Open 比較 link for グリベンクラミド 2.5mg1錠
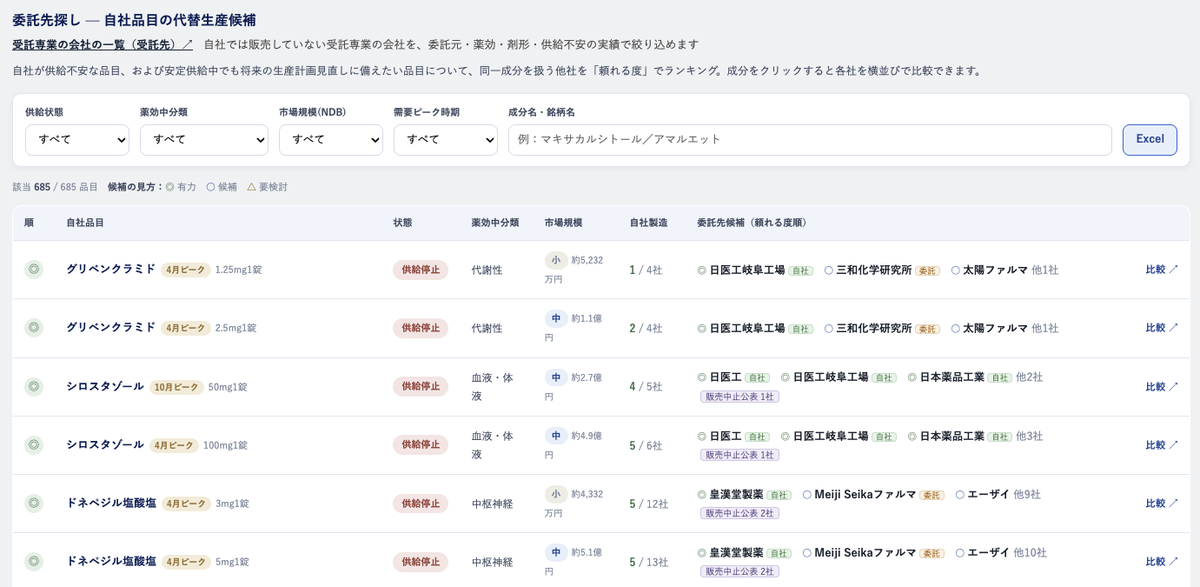Image resolution: width=1200 pixels, height=587 pixels. (x=1162, y=328)
